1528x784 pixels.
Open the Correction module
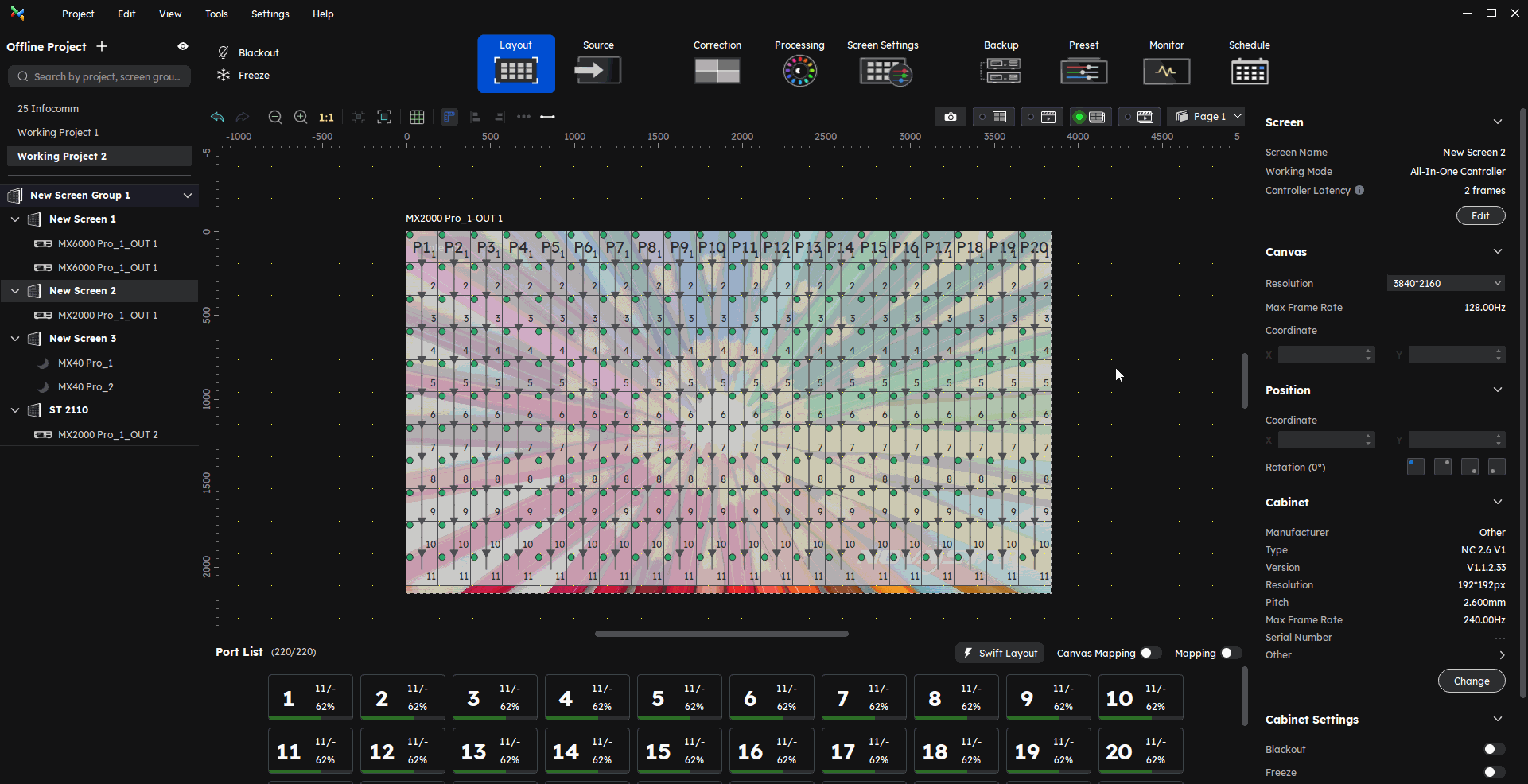[717, 72]
